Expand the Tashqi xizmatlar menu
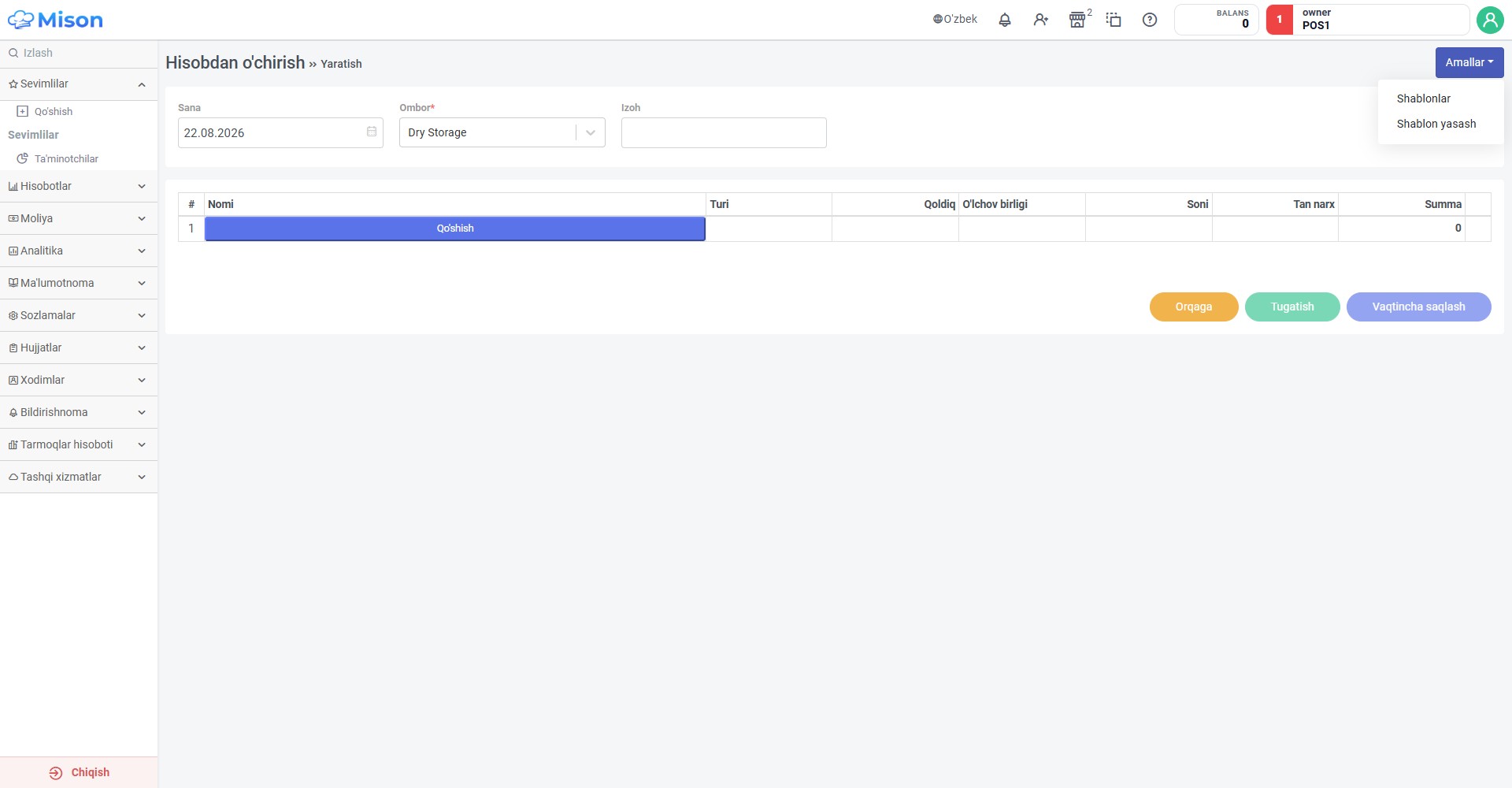1512x788 pixels. click(79, 477)
